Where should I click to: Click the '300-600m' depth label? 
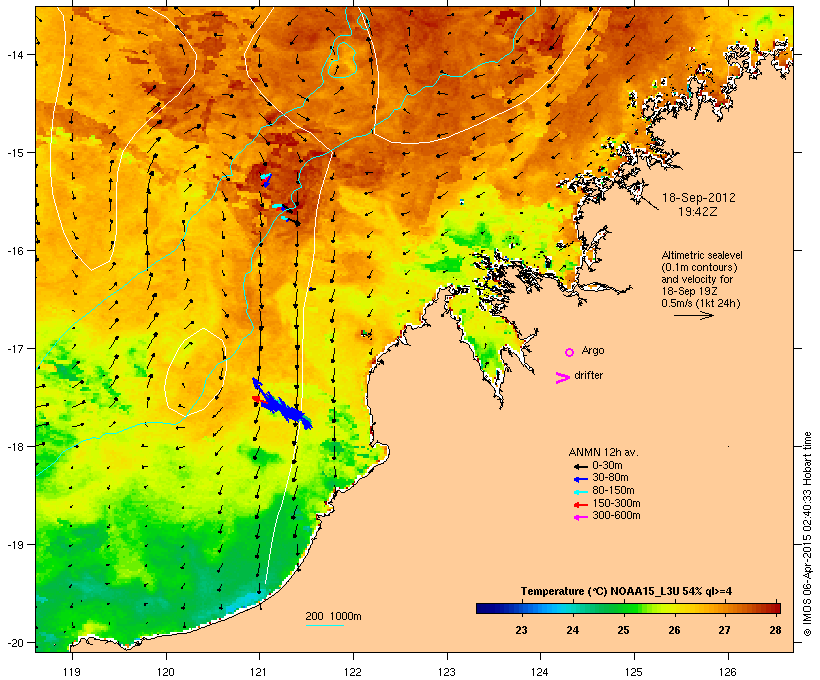tap(616, 516)
